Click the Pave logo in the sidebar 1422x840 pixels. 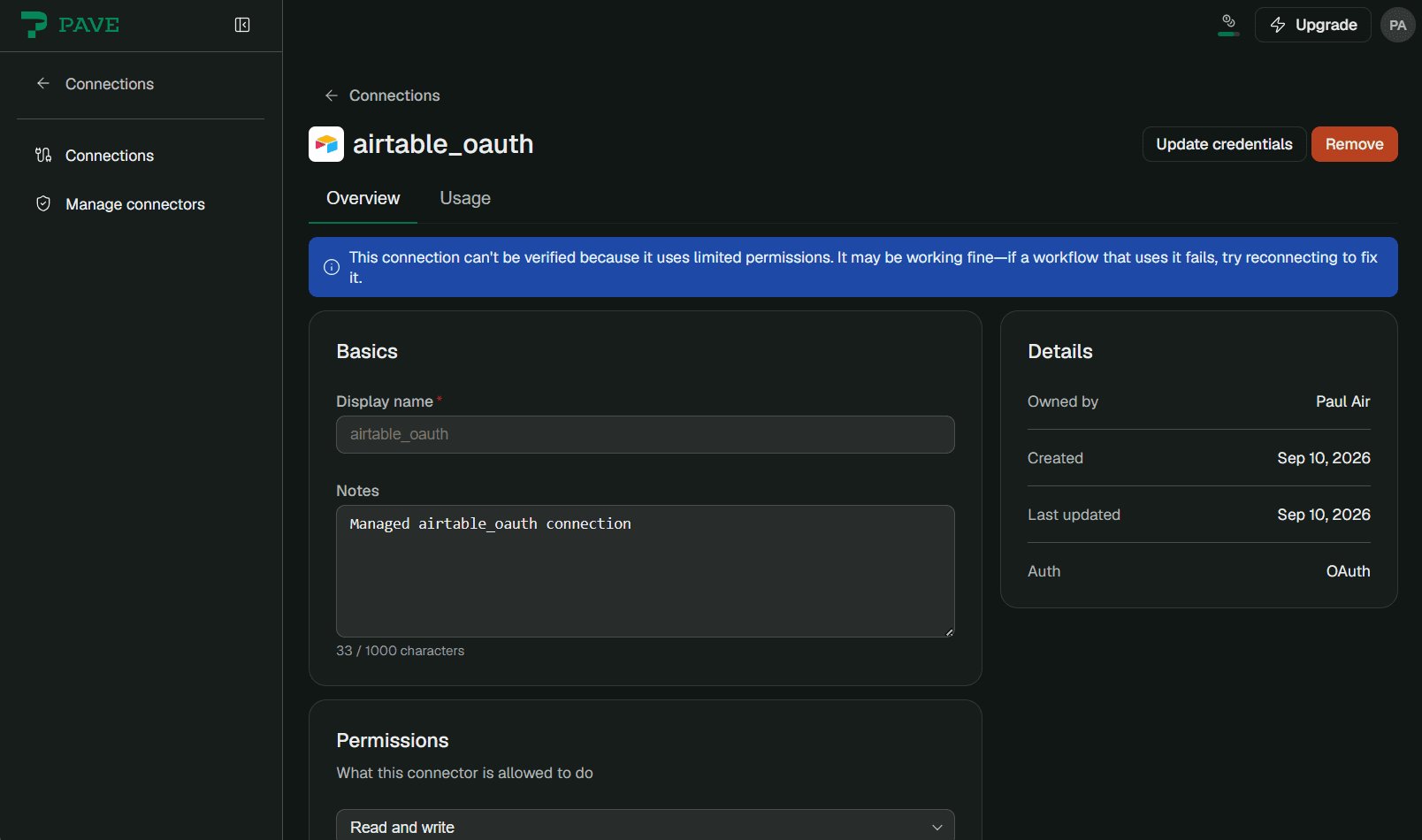(x=70, y=25)
